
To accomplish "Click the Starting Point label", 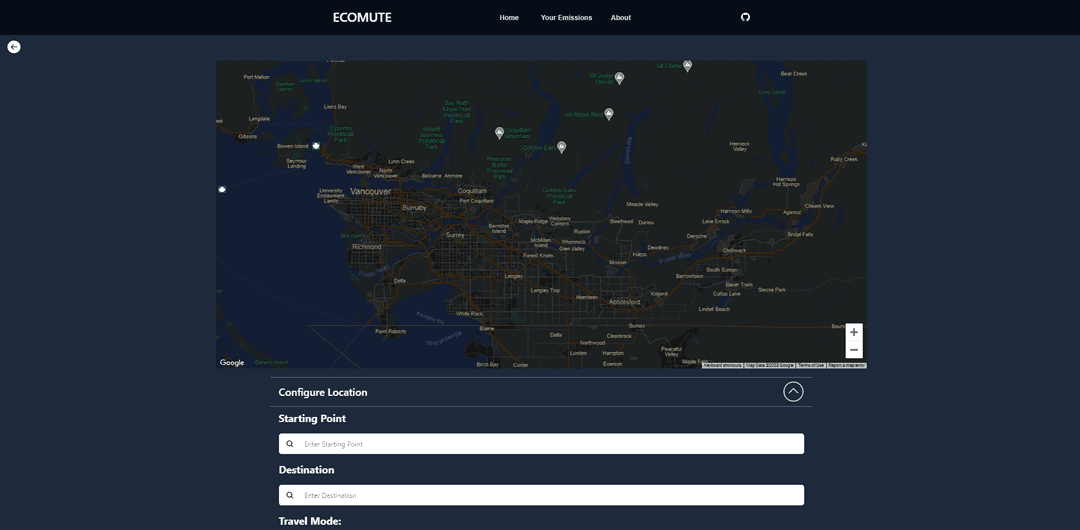I will [x=312, y=418].
